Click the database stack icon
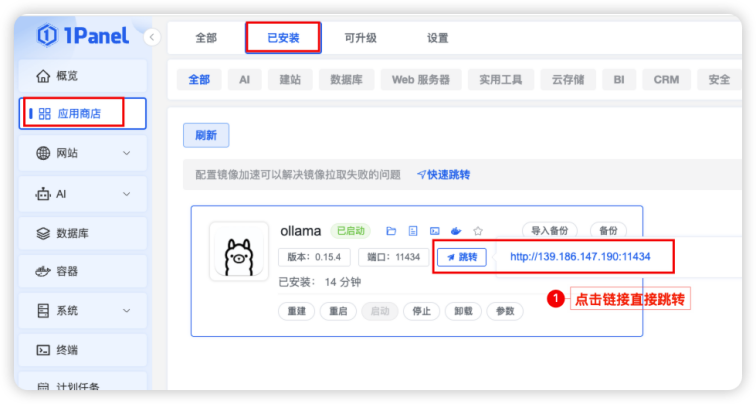 pos(43,233)
